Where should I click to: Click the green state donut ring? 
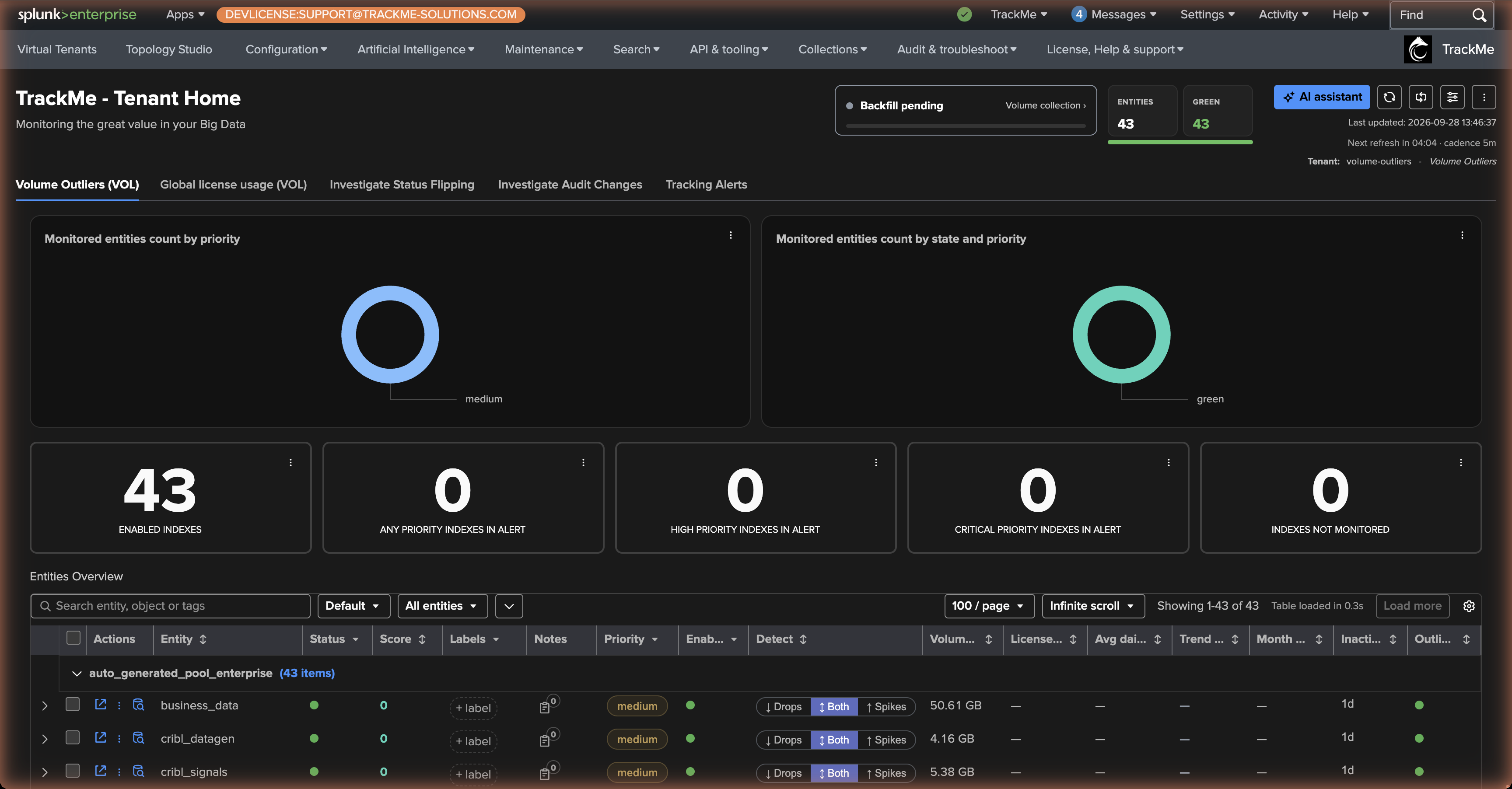pos(1122,292)
